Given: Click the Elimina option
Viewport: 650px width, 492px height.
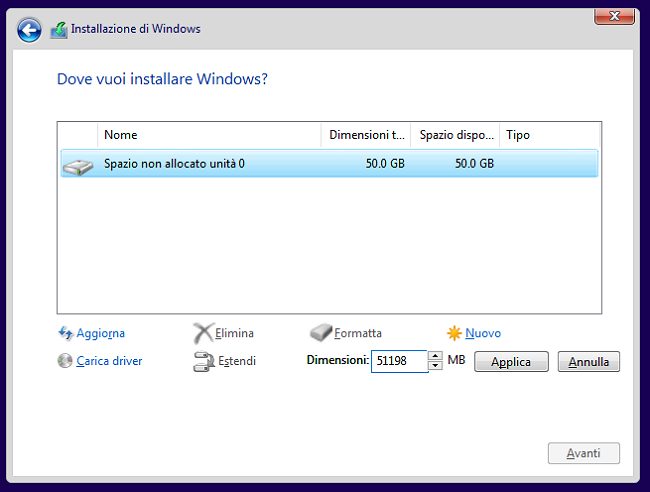Looking at the screenshot, I should tap(234, 333).
